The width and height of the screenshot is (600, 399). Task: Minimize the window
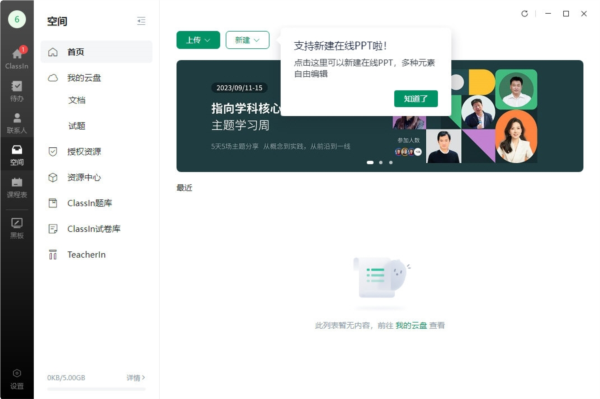coord(548,14)
